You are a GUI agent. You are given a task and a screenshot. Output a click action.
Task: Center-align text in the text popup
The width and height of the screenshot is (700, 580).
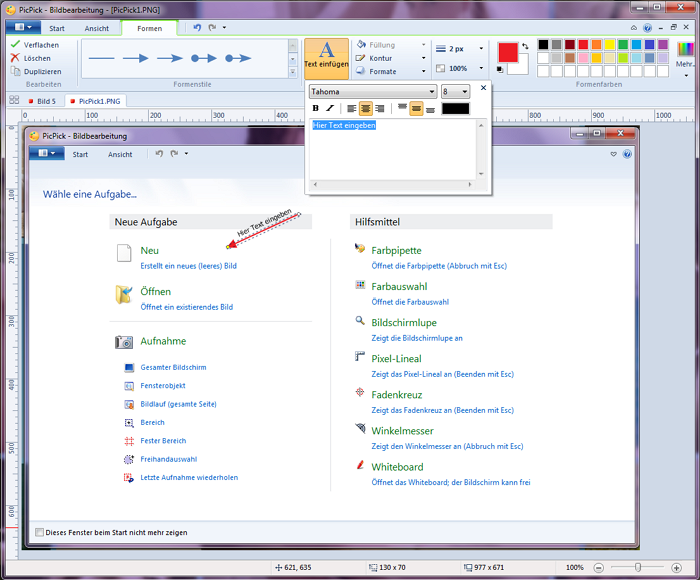[x=366, y=108]
